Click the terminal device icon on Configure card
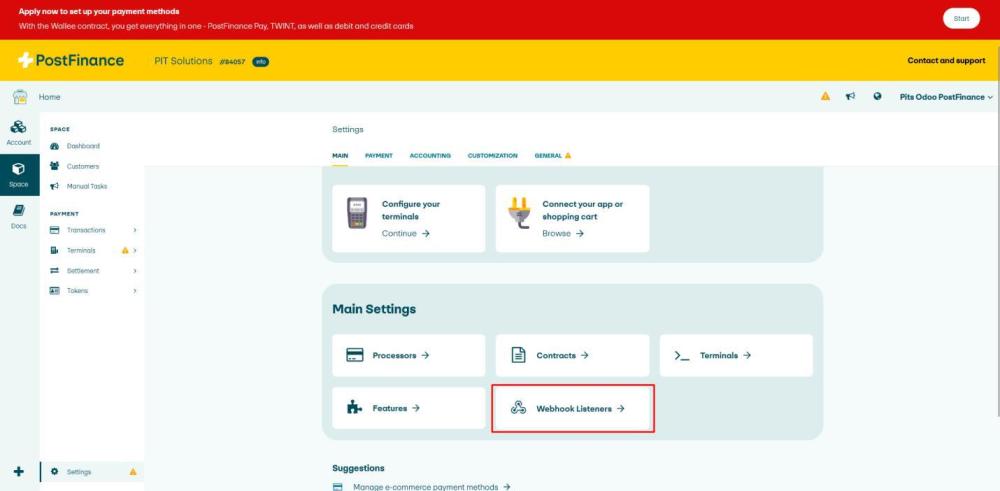 tap(357, 213)
